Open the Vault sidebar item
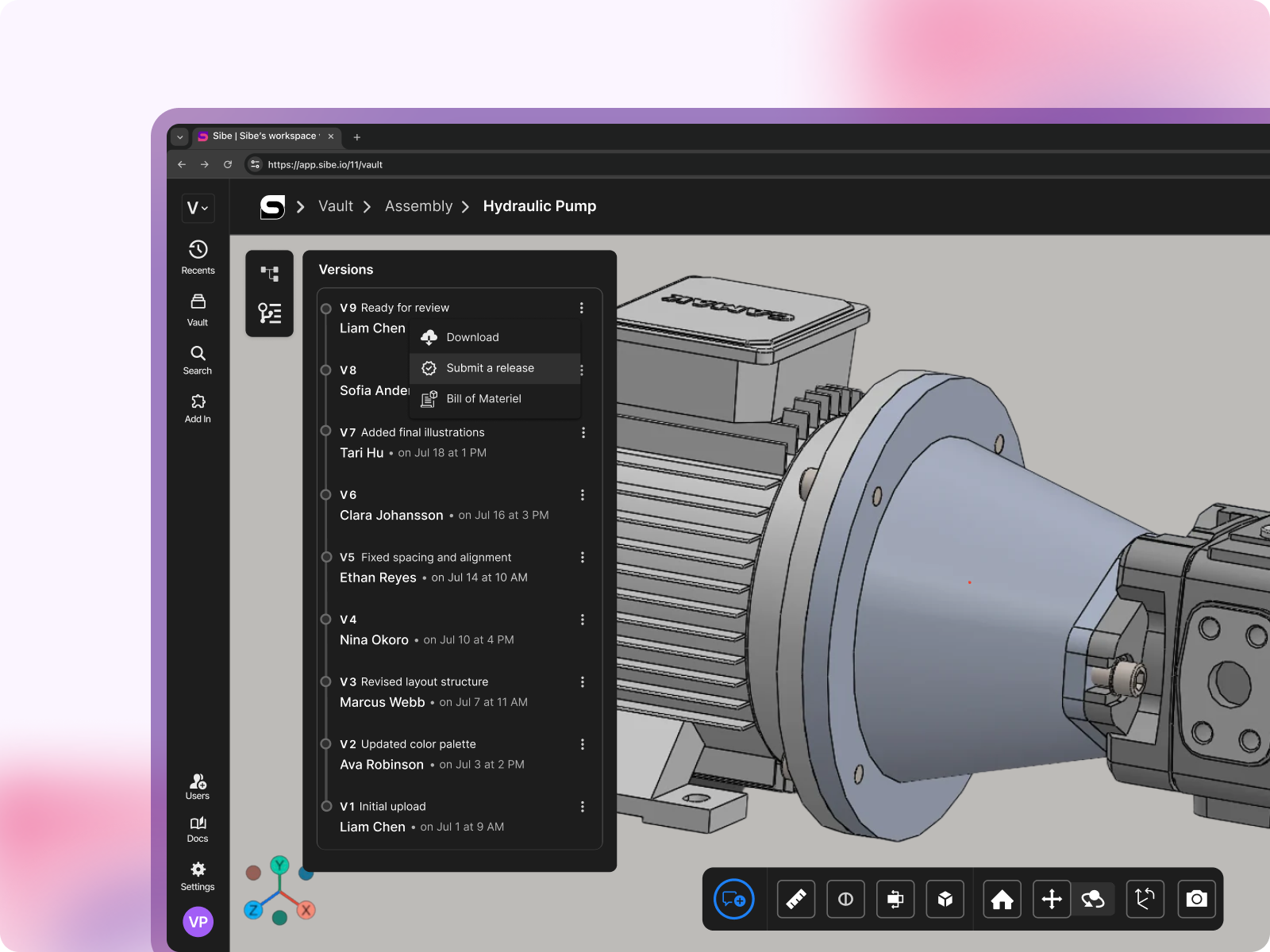The width and height of the screenshot is (1270, 952). click(198, 310)
